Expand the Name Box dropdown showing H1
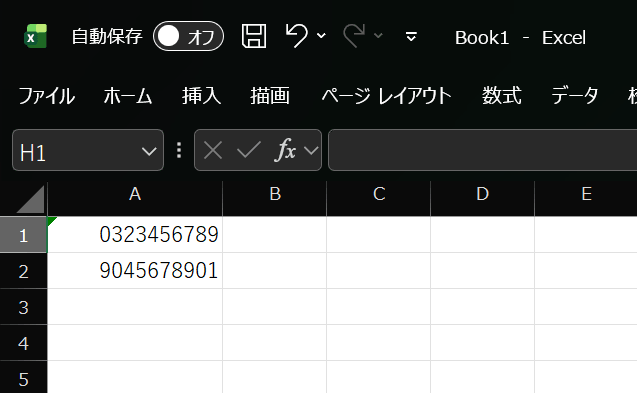 tap(149, 152)
